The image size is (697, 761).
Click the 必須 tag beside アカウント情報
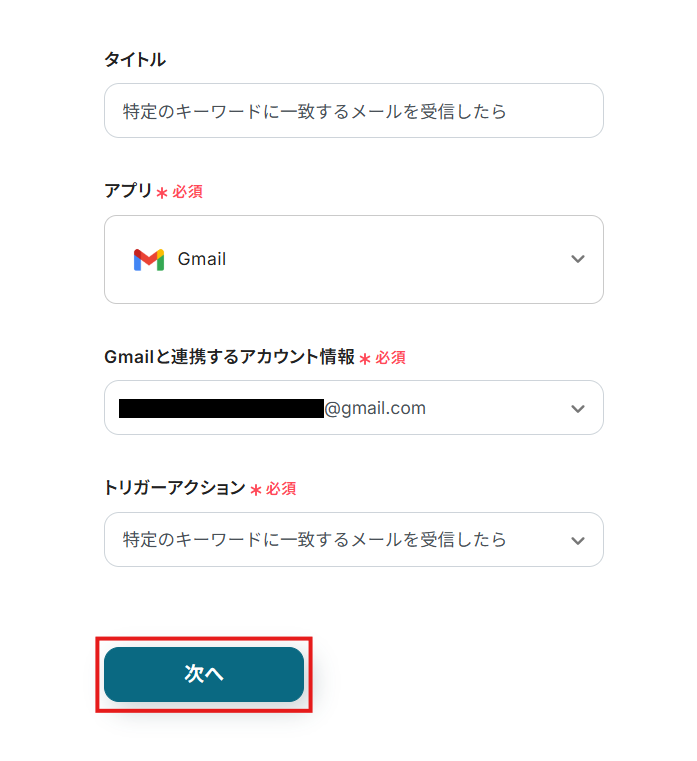(x=391, y=357)
